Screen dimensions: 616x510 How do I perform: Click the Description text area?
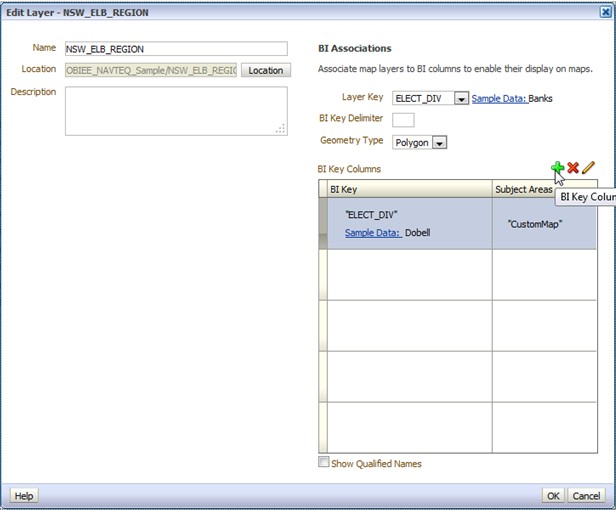pyautogui.click(x=176, y=111)
